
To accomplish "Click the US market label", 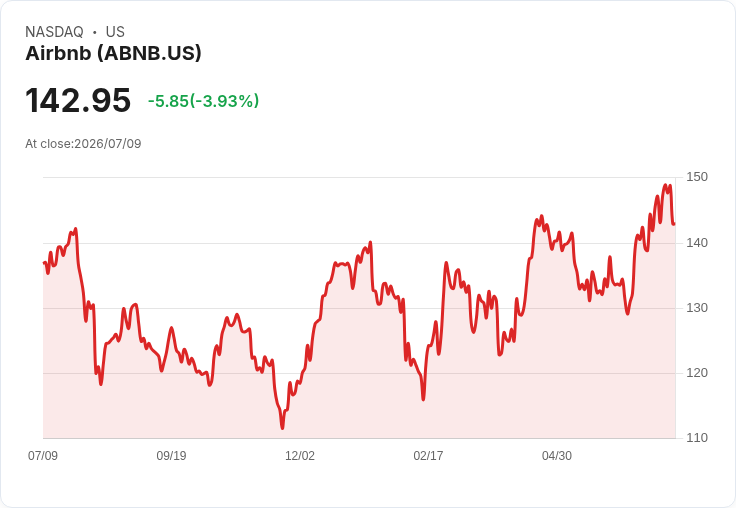I will click(x=115, y=32).
